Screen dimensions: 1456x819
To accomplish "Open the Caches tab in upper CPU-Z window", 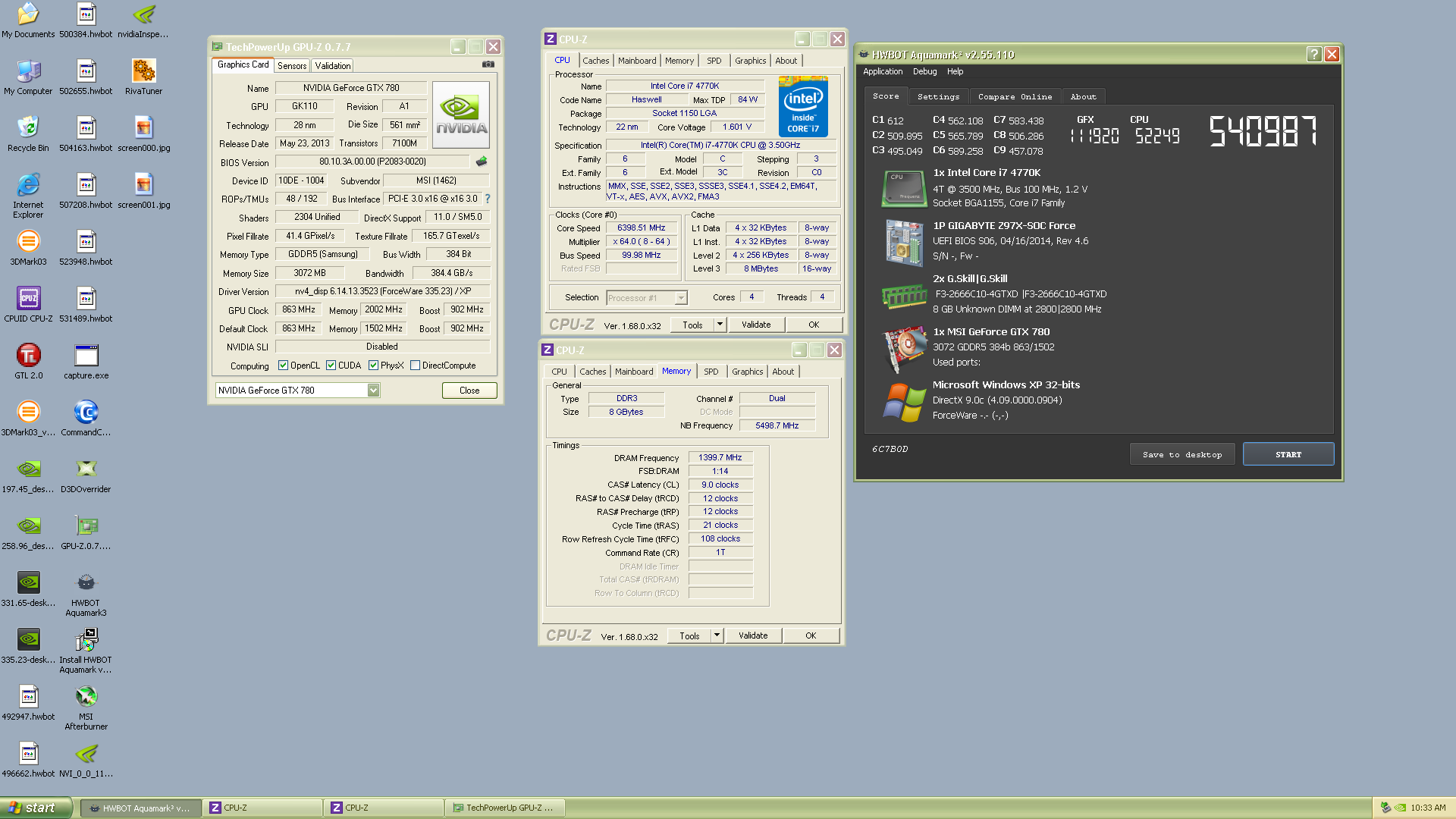I will coord(596,61).
